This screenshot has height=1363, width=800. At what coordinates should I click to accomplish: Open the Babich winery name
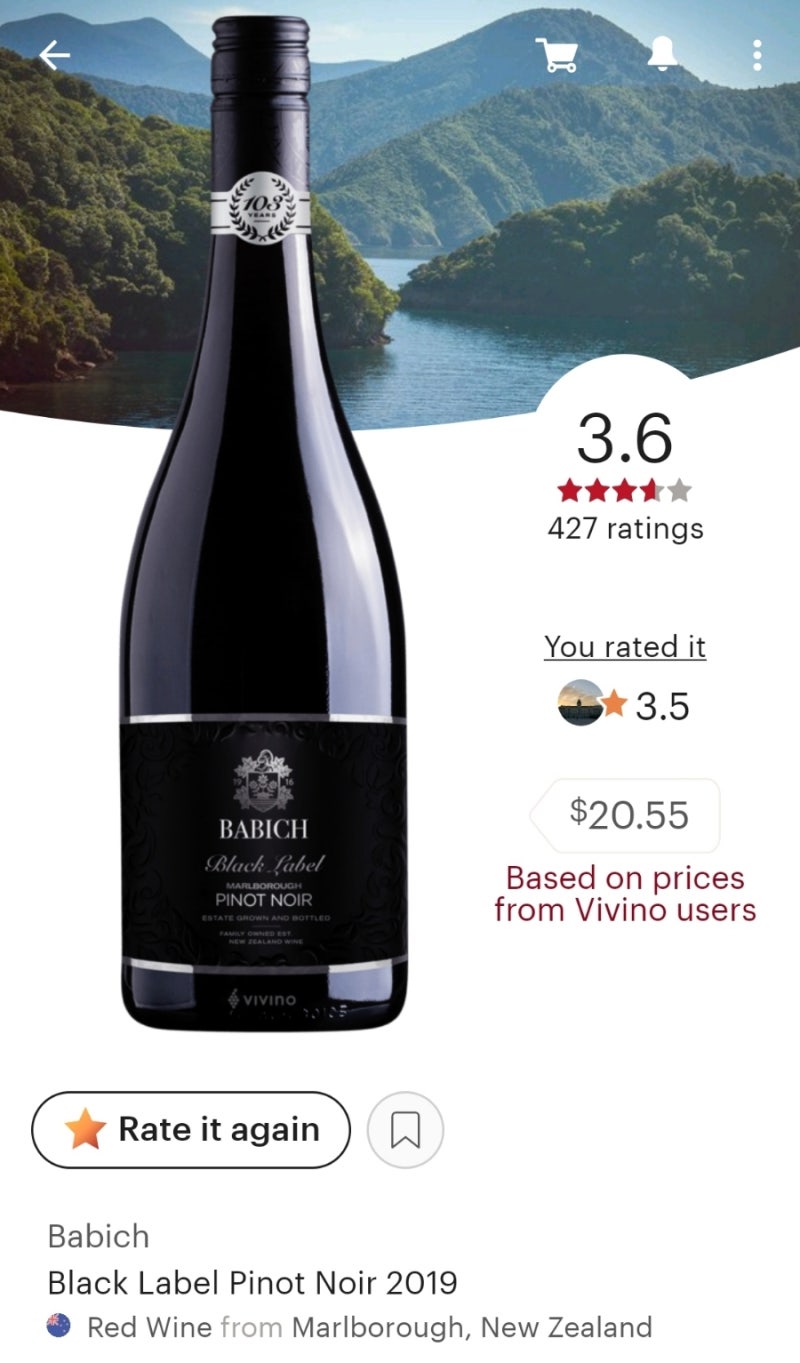pos(98,1236)
